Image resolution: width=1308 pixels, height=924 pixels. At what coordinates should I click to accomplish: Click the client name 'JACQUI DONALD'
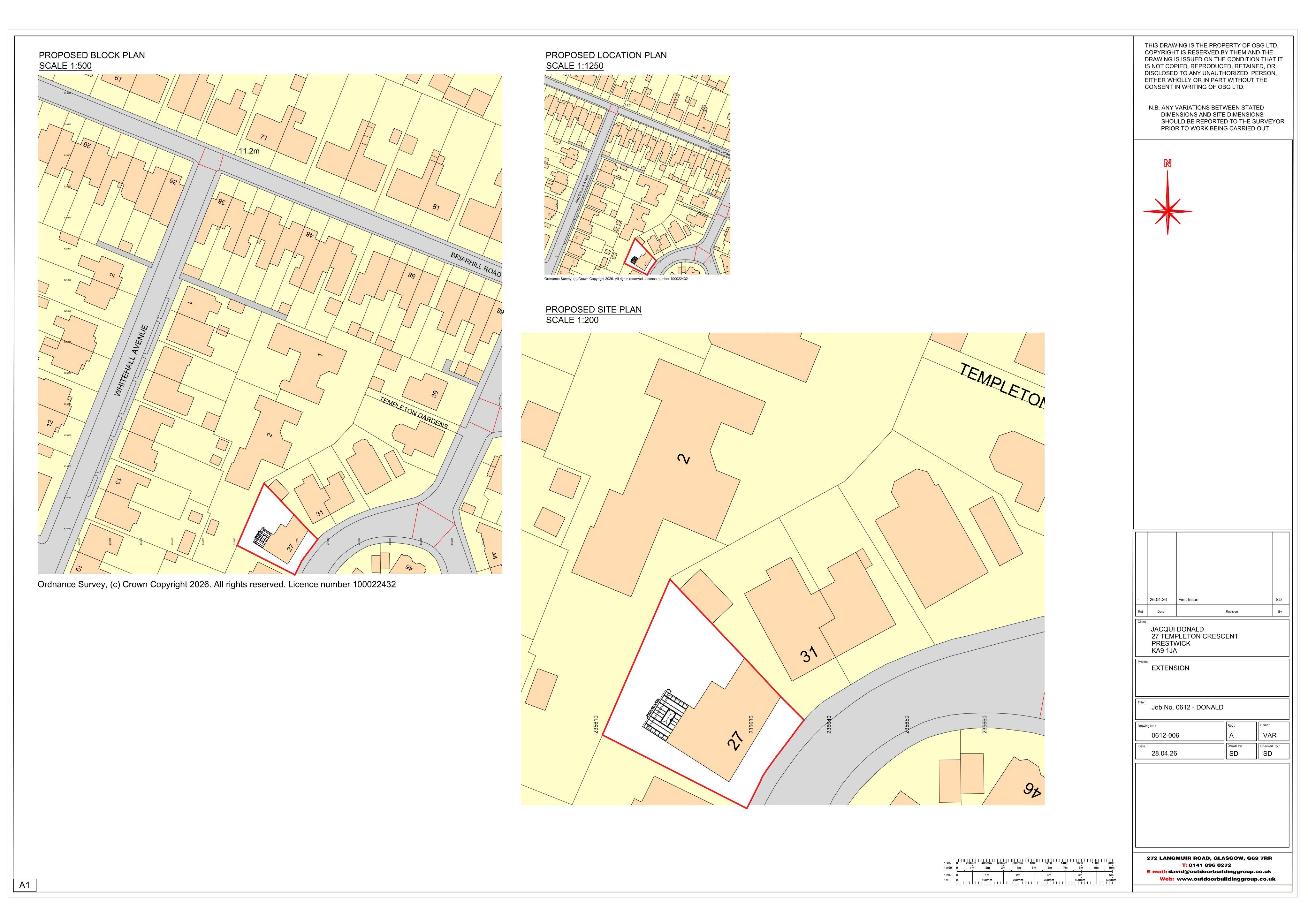point(1177,630)
